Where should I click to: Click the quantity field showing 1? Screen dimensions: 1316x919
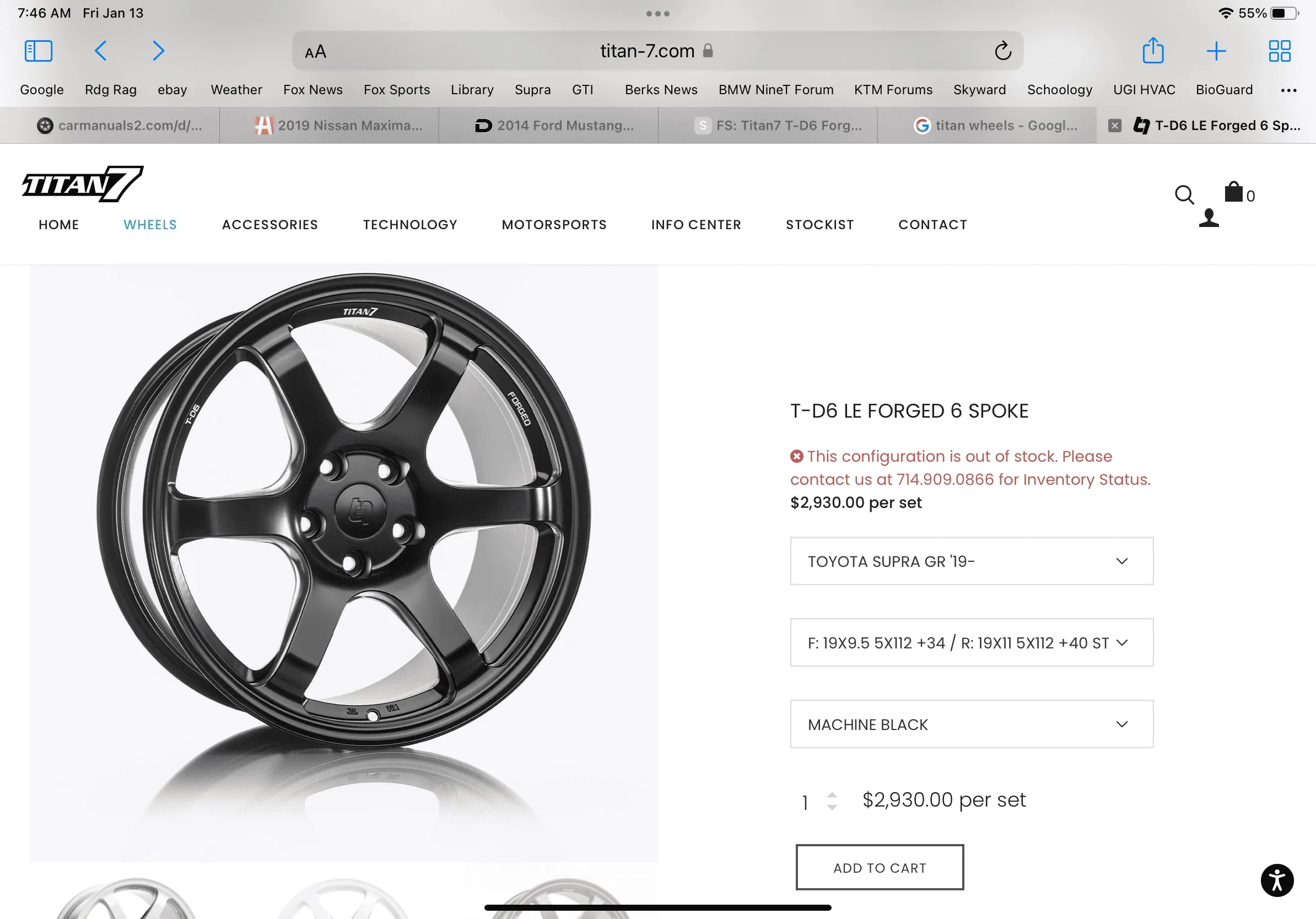tap(805, 802)
